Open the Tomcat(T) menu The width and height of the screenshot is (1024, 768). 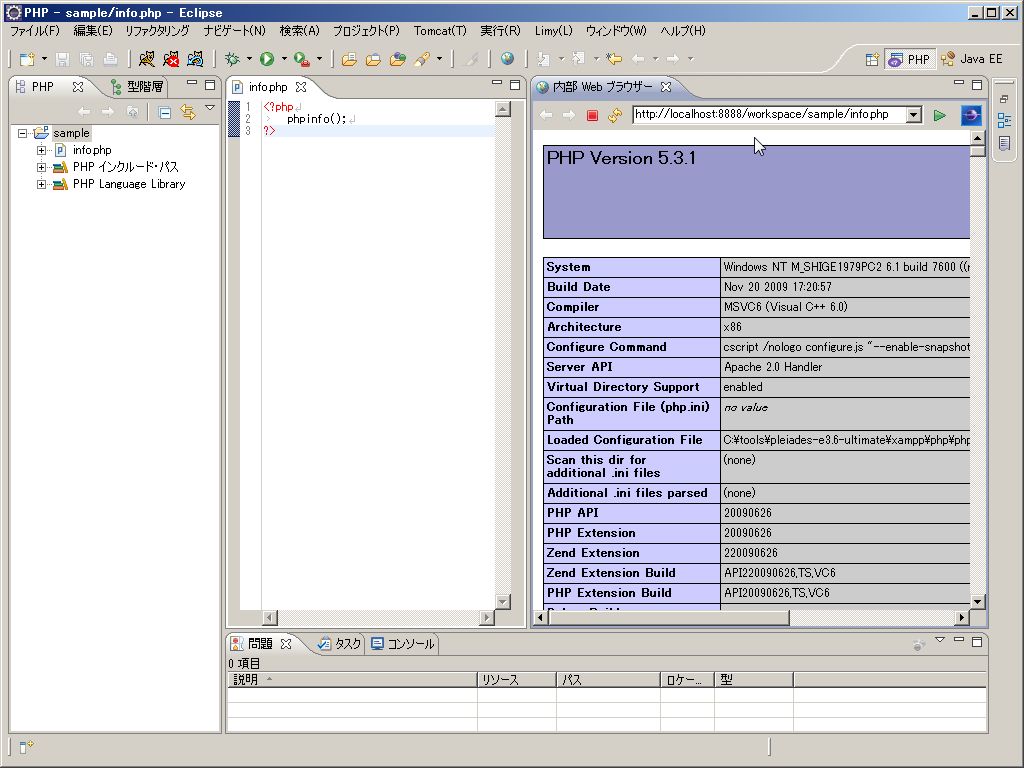coord(440,31)
